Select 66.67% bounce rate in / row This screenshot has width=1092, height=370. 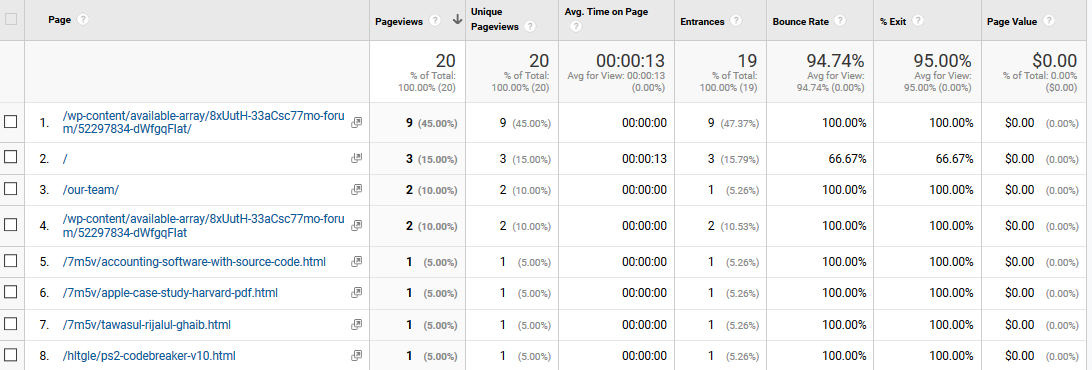pyautogui.click(x=848, y=159)
